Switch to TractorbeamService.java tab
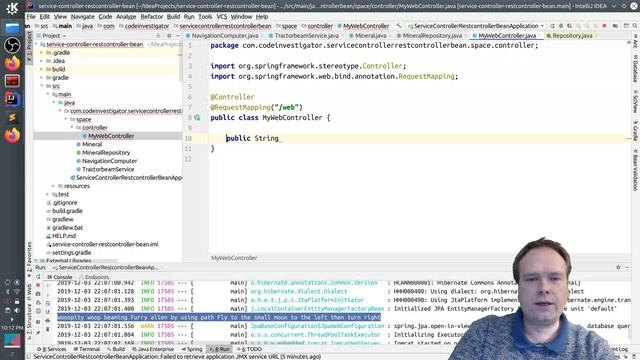 coord(306,36)
